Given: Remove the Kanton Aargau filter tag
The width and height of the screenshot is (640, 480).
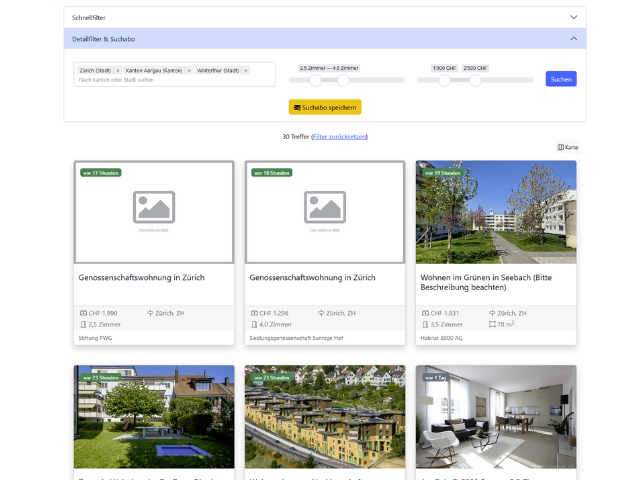Looking at the screenshot, I should (x=188, y=71).
